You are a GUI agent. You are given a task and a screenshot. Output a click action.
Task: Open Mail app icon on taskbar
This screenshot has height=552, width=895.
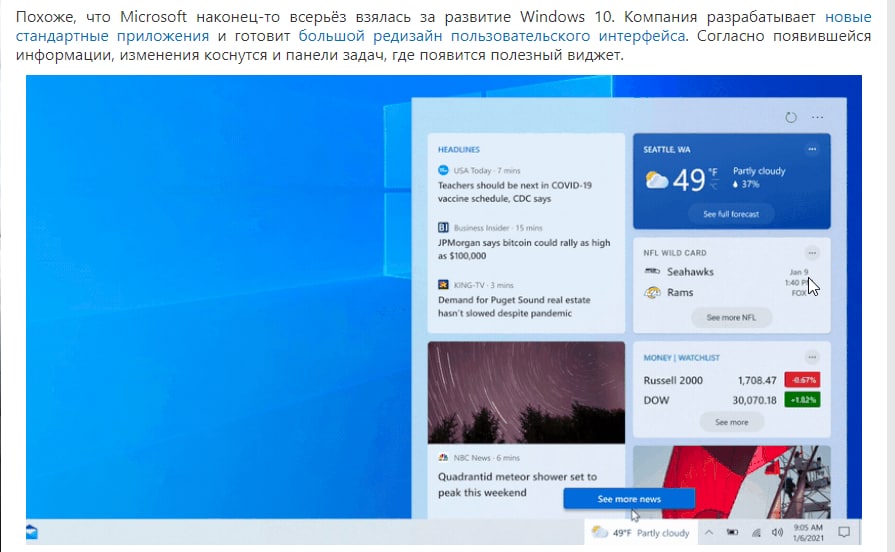click(32, 533)
